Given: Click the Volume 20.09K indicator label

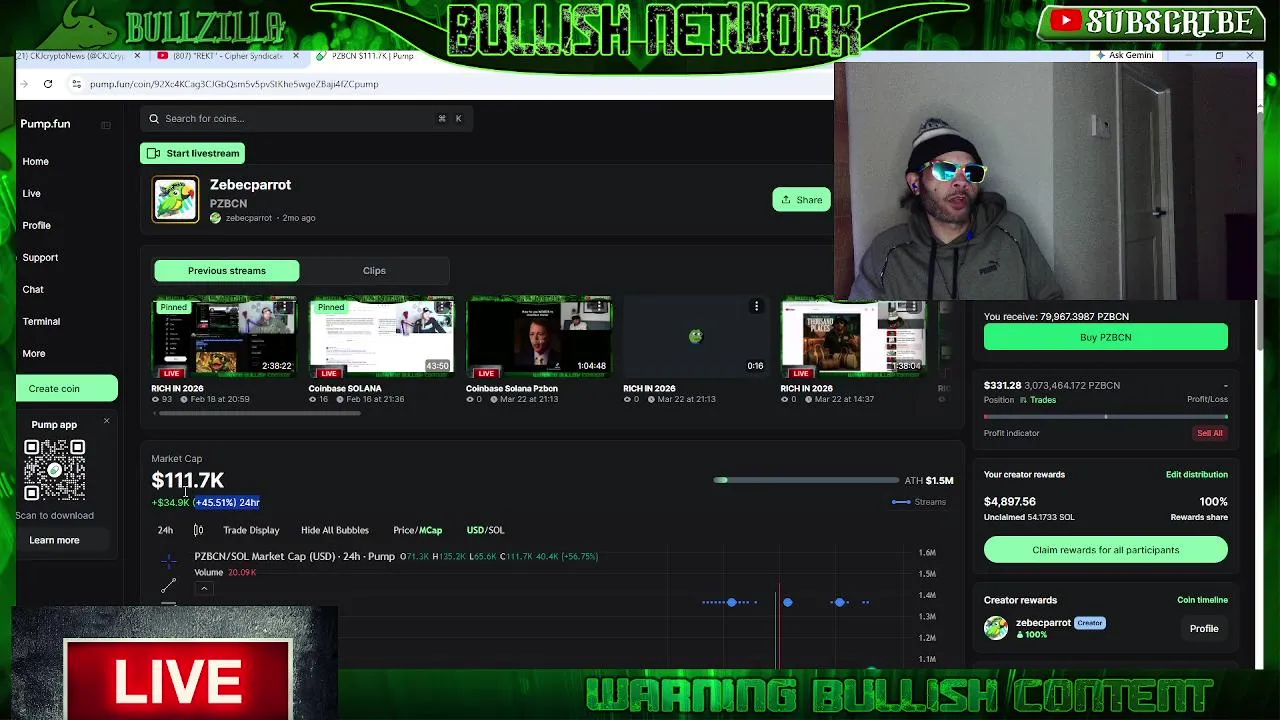Looking at the screenshot, I should coord(225,573).
